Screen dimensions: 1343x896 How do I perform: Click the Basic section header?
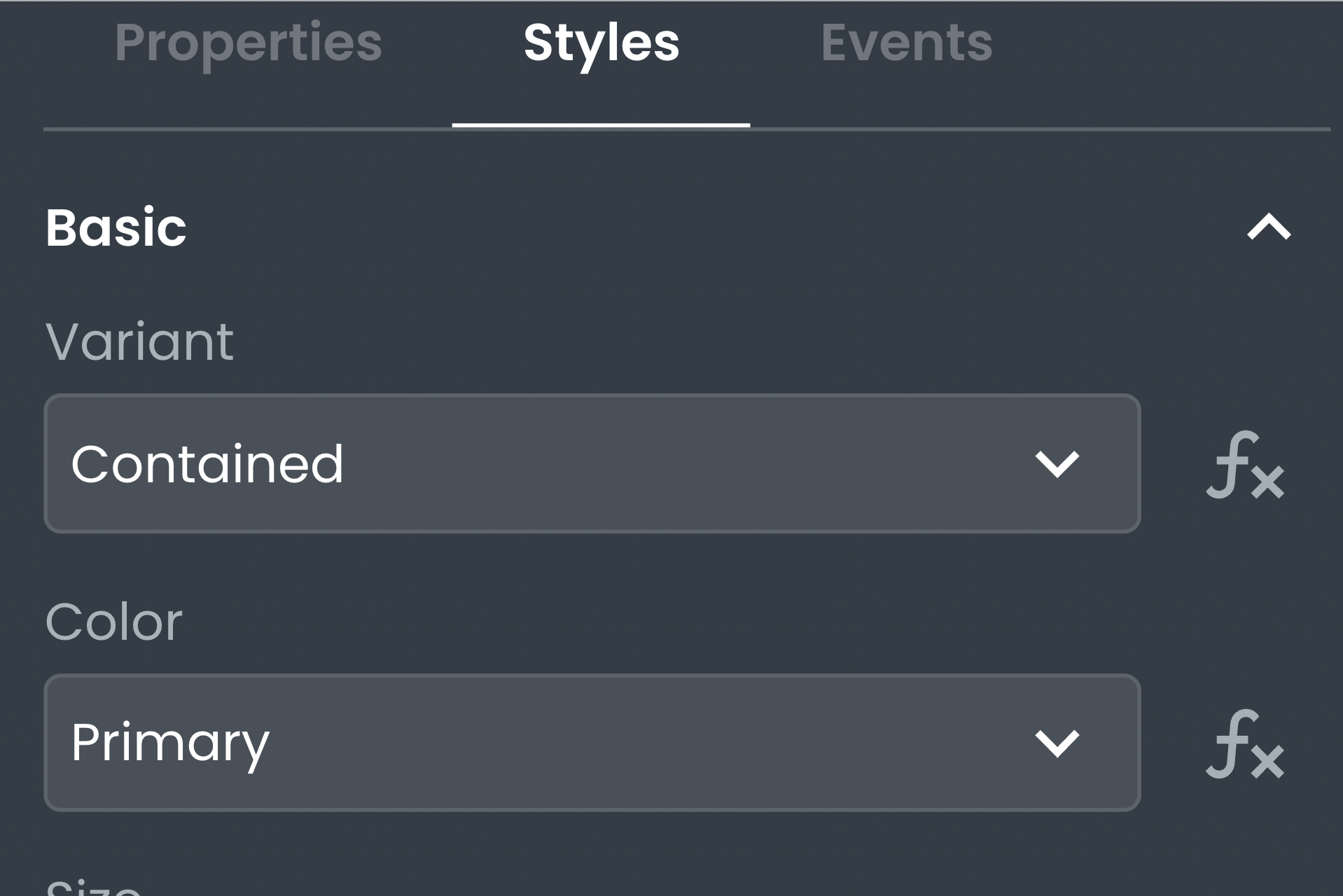tap(116, 228)
